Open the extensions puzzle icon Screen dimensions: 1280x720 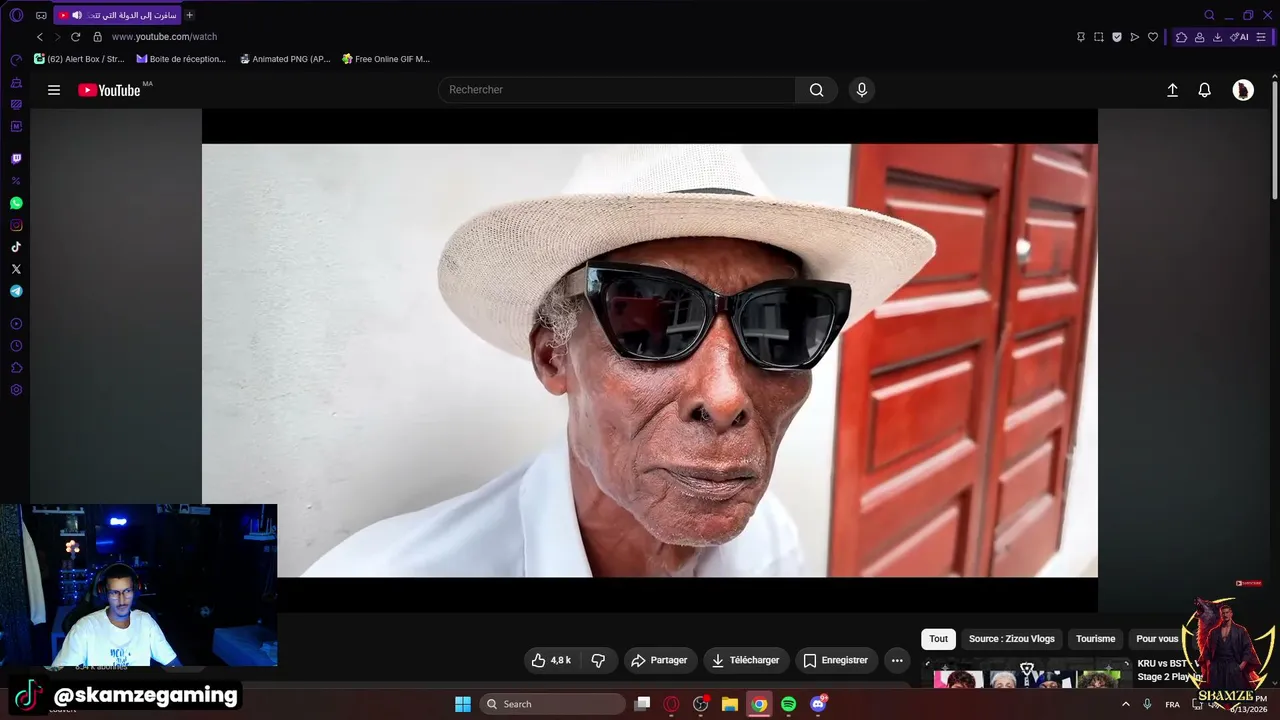[1181, 37]
